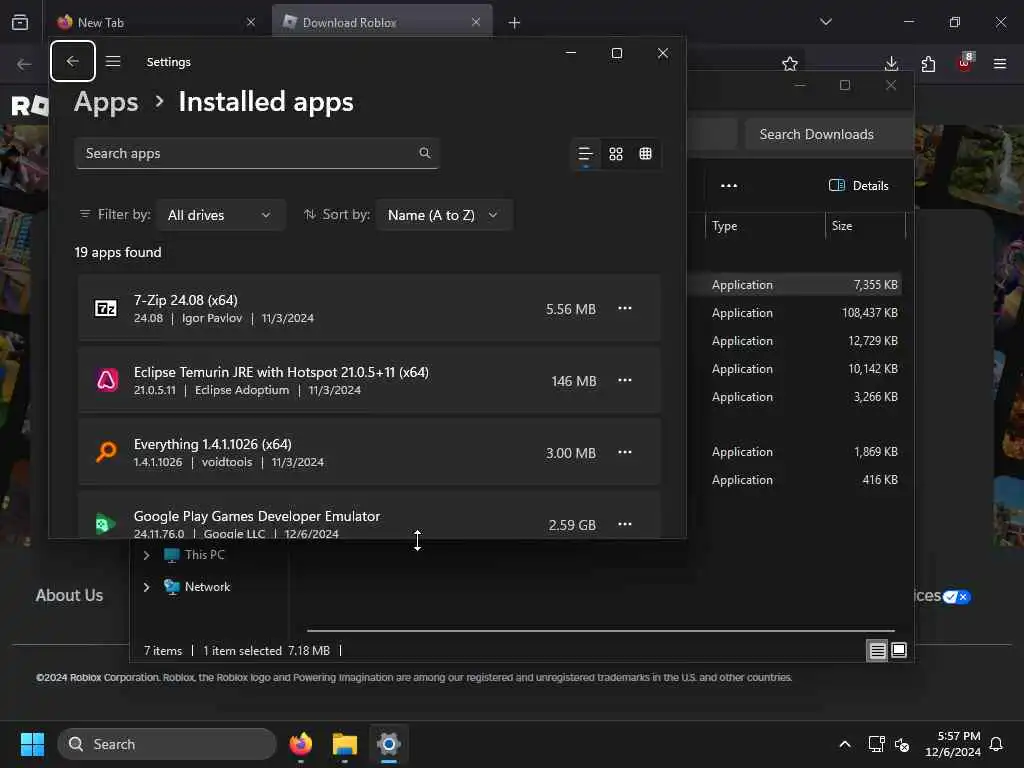Click the Eclipse Temurin app icon

[106, 380]
